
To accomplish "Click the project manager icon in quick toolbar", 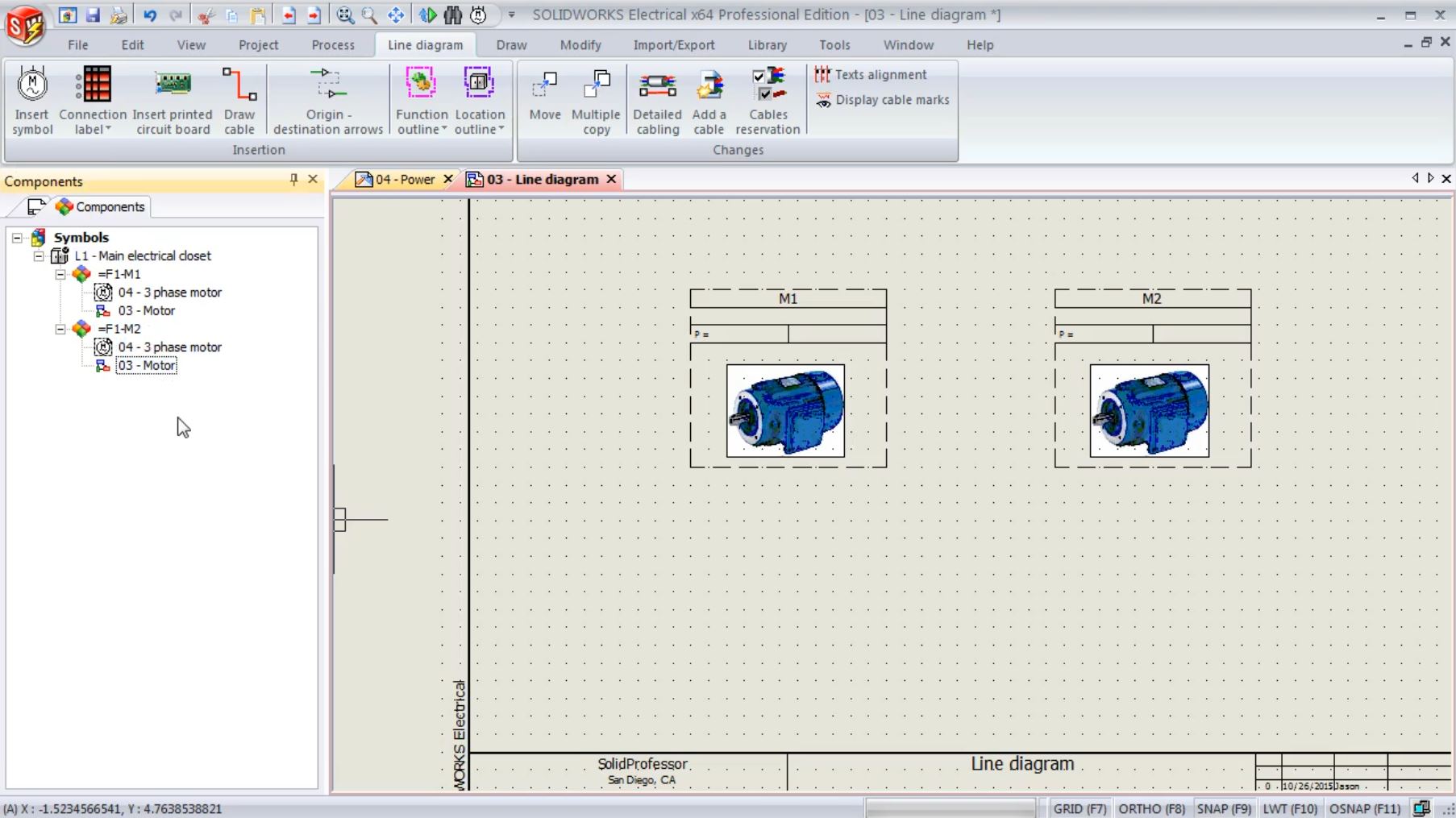I will [x=68, y=15].
